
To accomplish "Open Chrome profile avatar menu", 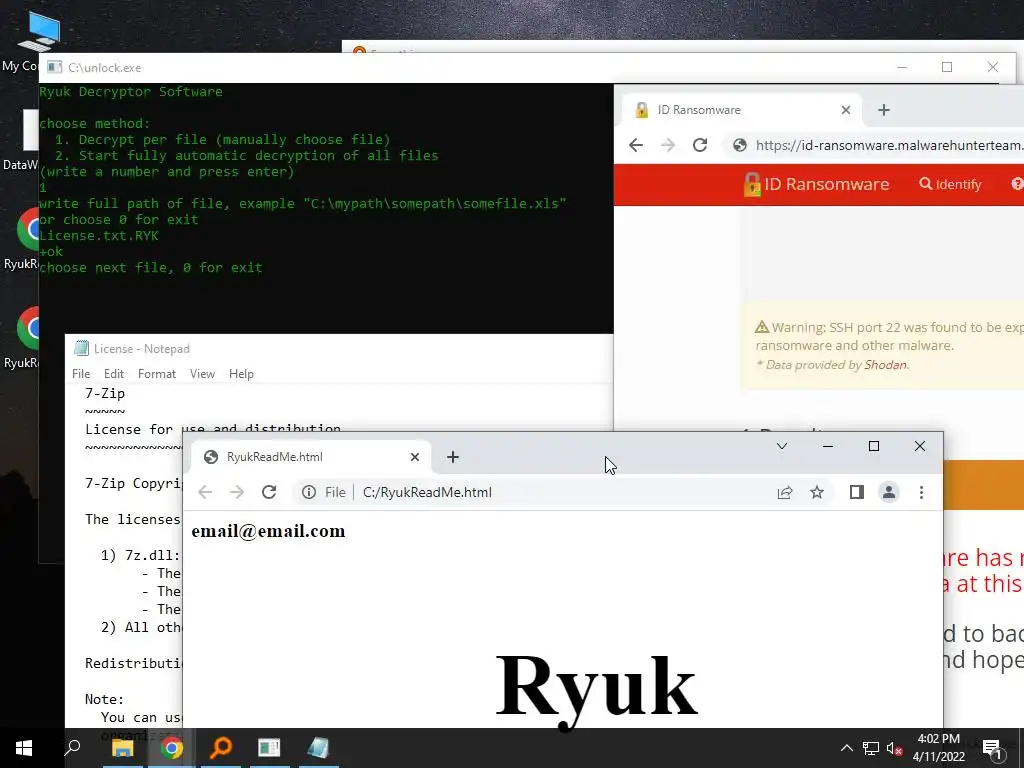I will tap(889, 492).
